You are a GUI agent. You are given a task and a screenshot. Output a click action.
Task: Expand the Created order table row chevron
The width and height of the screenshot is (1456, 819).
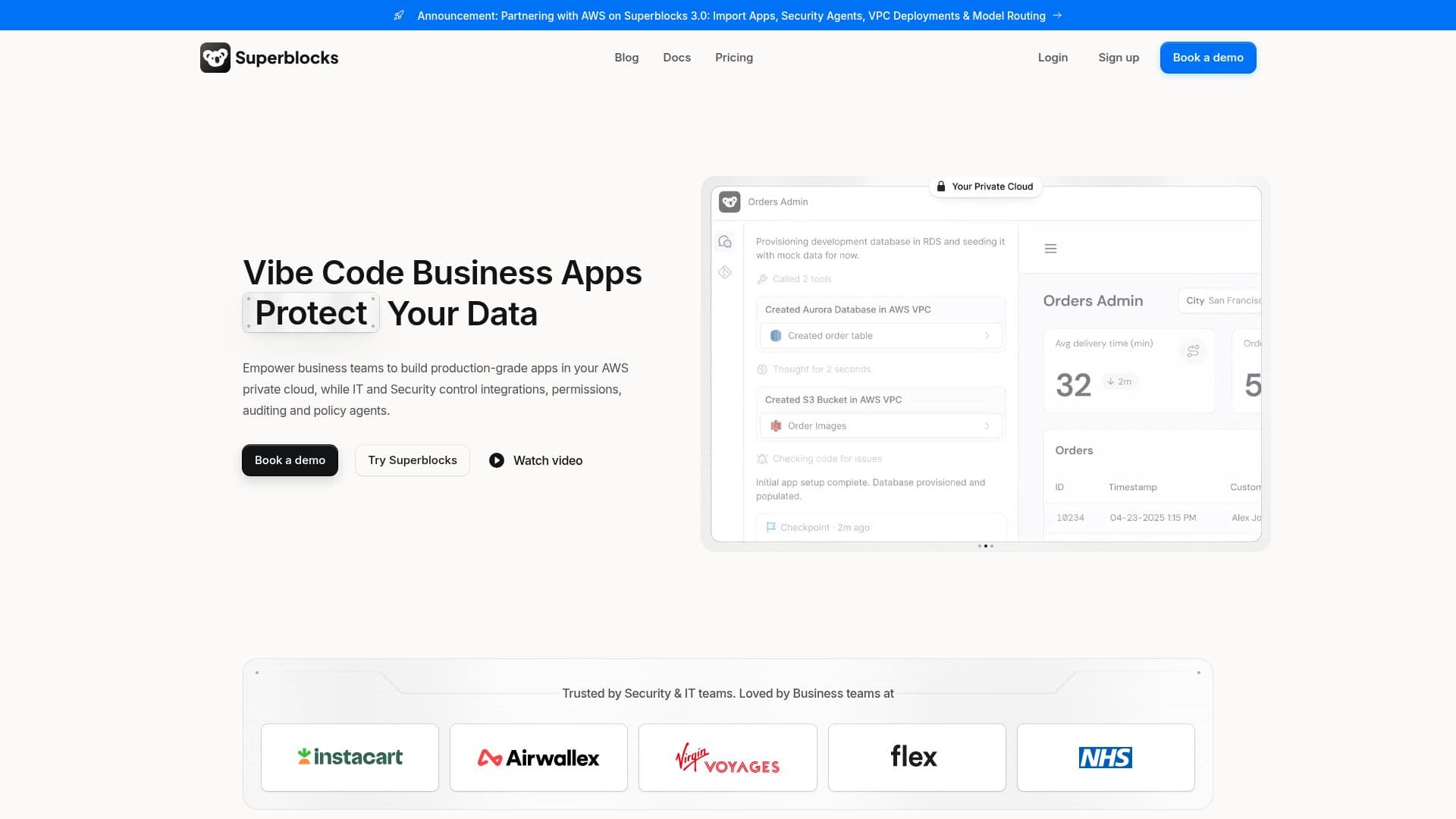click(x=987, y=336)
